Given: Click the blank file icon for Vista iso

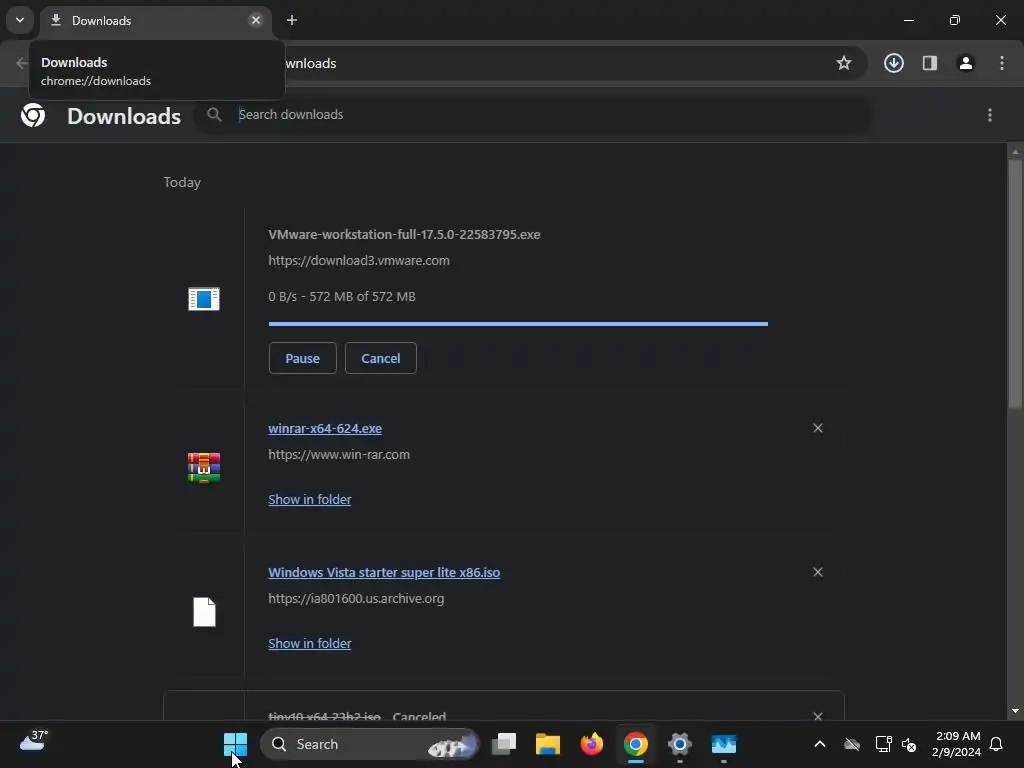Looking at the screenshot, I should point(204,612).
